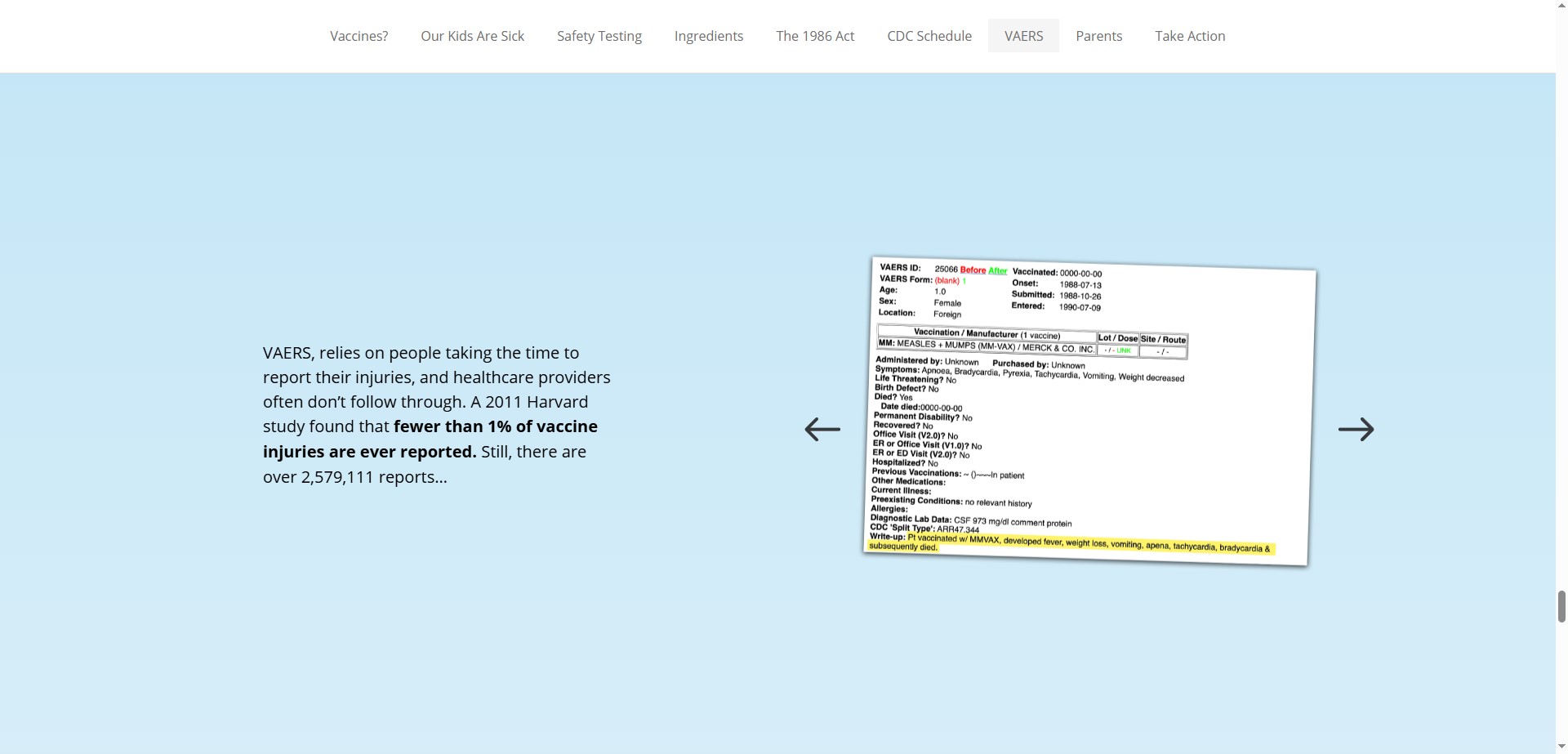Click the 'over 2,579,111 reports' text
The image size is (1568, 754).
[354, 477]
